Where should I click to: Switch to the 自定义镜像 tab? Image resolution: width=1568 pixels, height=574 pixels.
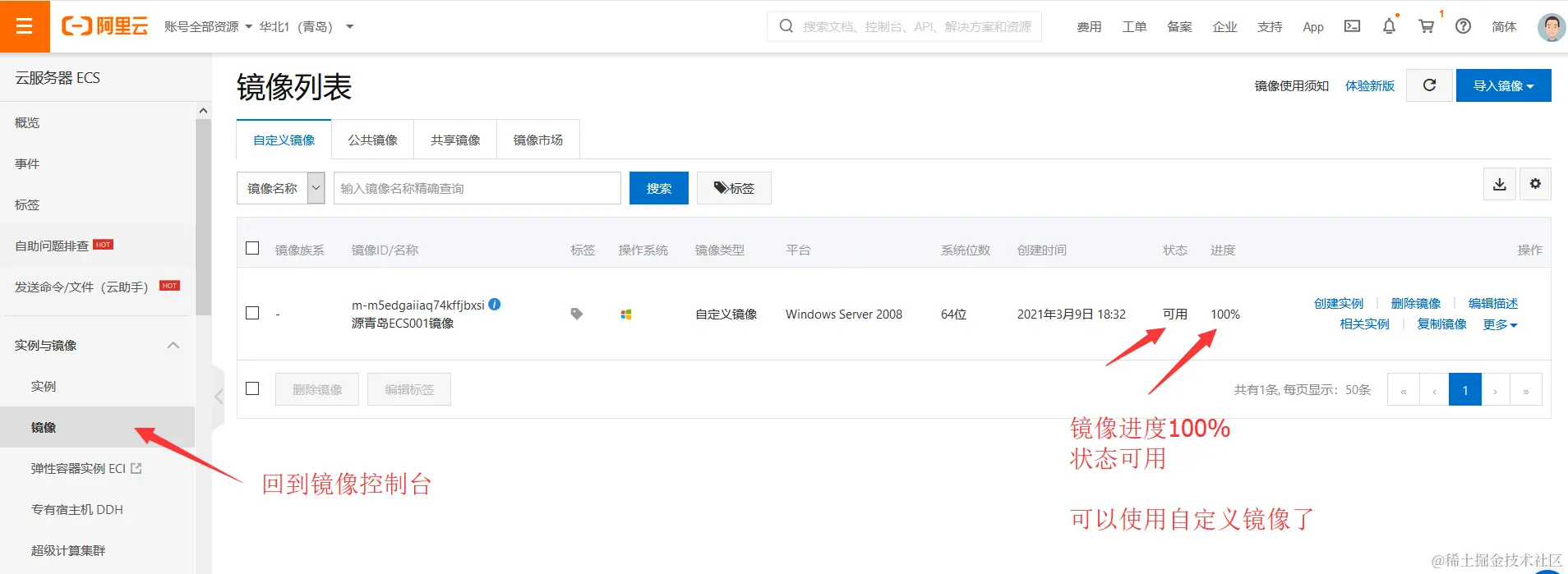(x=284, y=140)
